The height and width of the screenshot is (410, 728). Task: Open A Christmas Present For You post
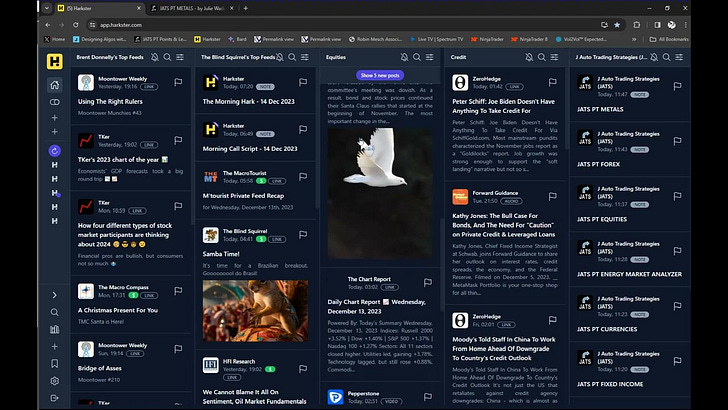(x=118, y=310)
